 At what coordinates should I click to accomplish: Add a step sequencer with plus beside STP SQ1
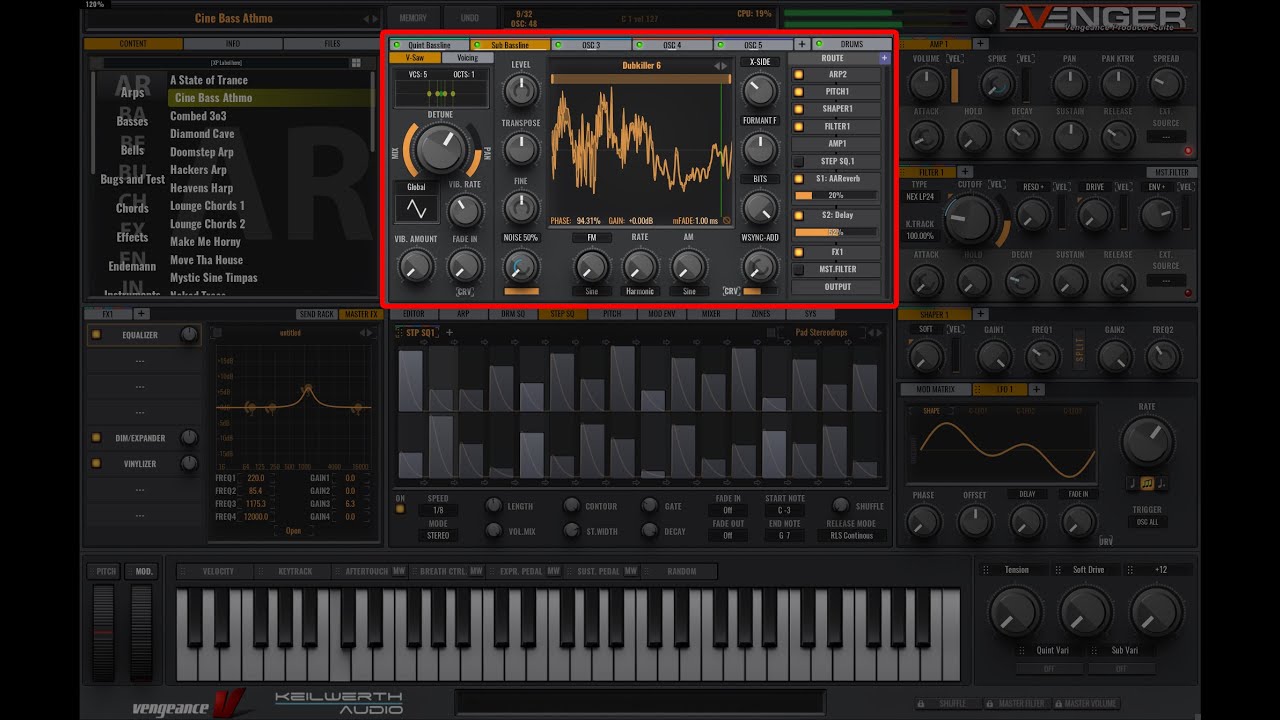coord(449,332)
